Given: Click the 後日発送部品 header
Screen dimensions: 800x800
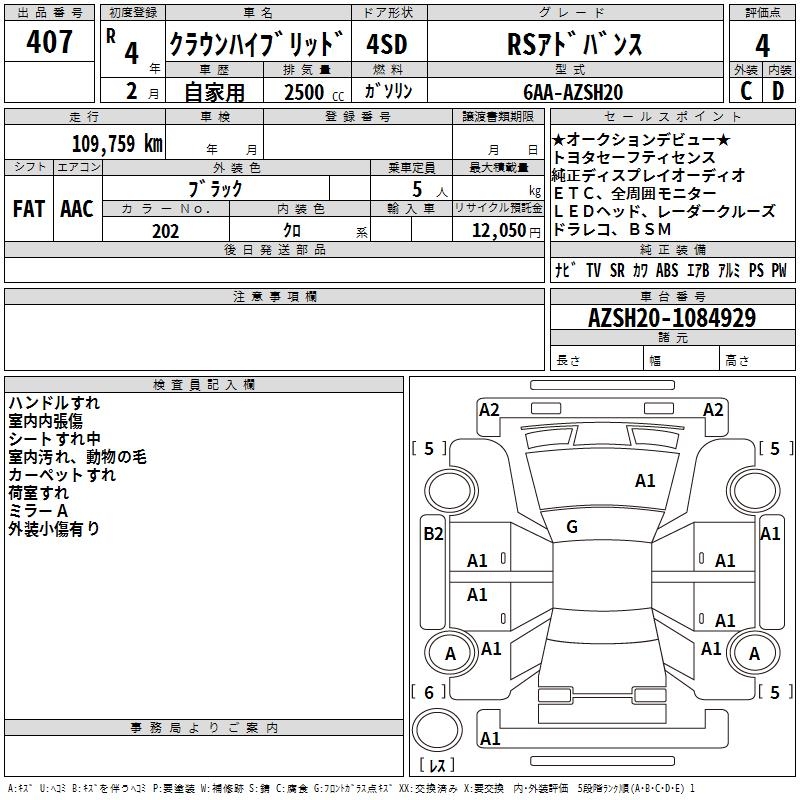Looking at the screenshot, I should pyautogui.click(x=274, y=249).
